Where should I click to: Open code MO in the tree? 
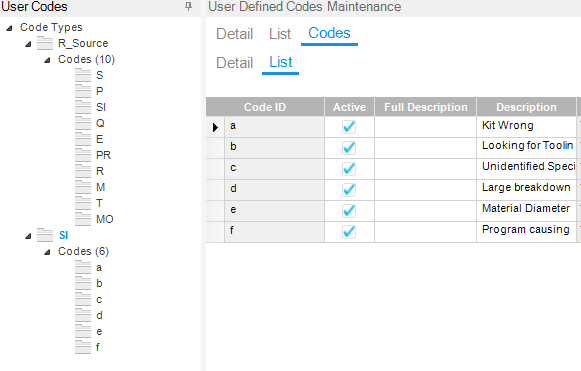pos(105,219)
